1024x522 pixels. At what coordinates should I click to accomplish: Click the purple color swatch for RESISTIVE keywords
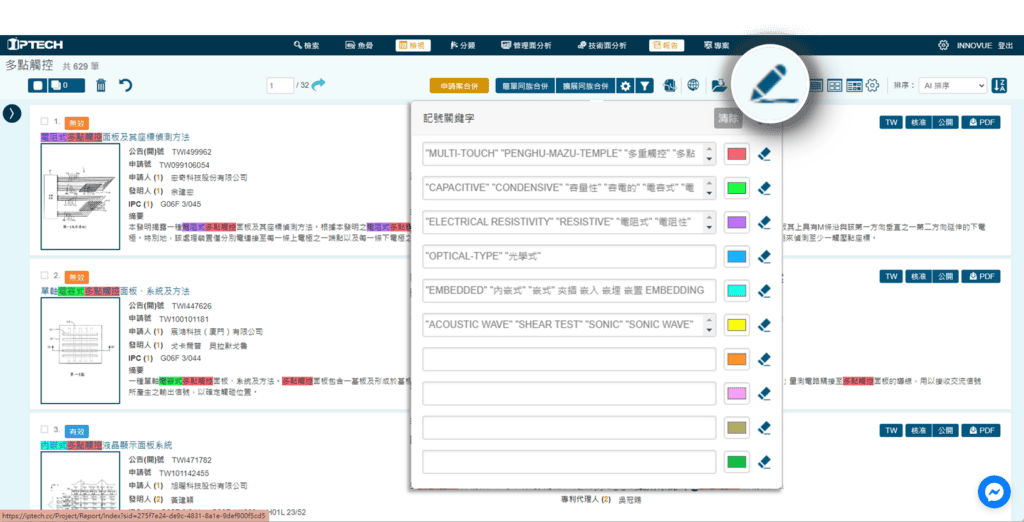click(x=736, y=223)
